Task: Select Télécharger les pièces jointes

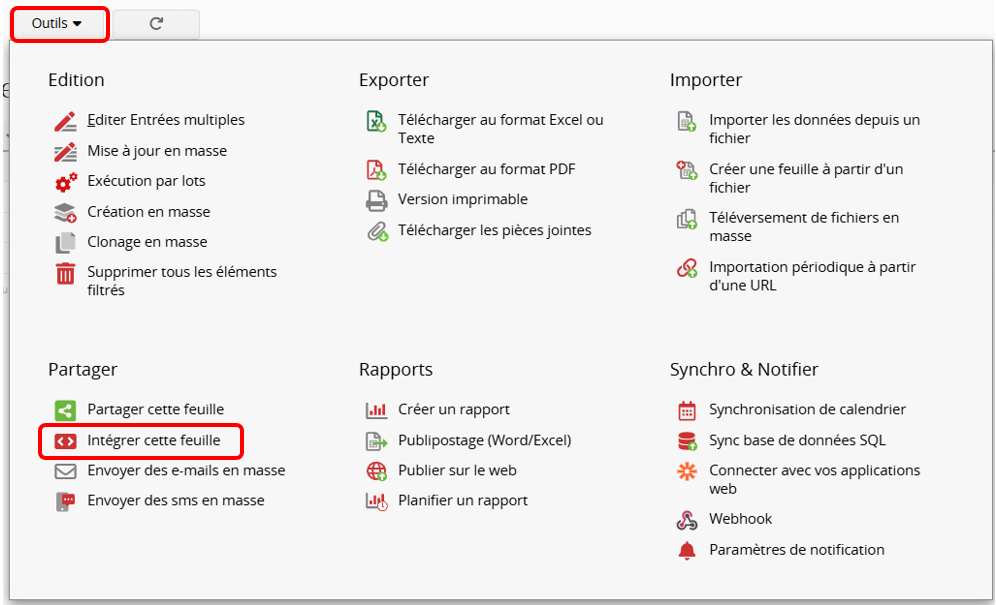Action: (x=494, y=231)
